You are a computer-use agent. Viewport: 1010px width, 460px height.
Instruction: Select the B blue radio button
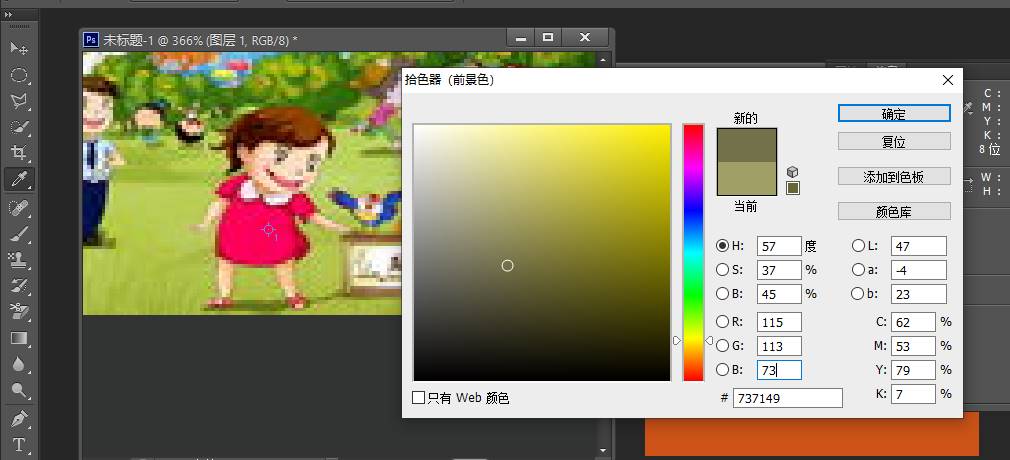pyautogui.click(x=723, y=370)
